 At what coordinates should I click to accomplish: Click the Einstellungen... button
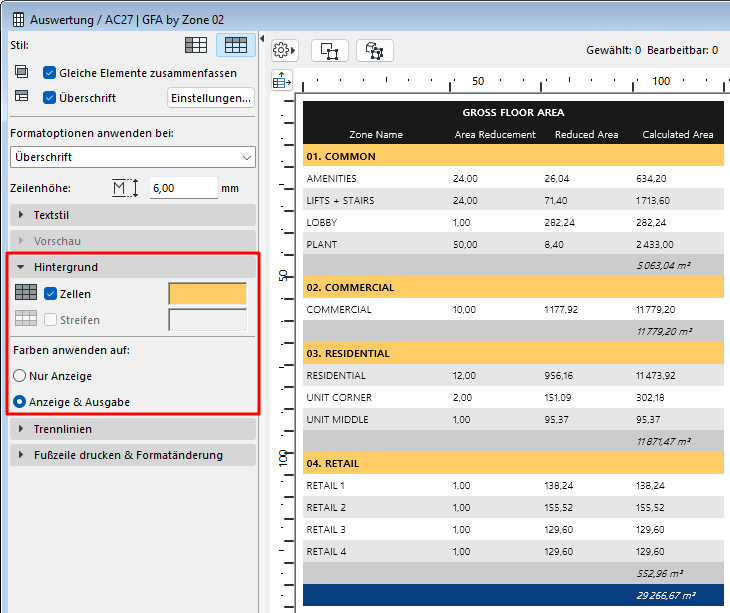pos(210,98)
